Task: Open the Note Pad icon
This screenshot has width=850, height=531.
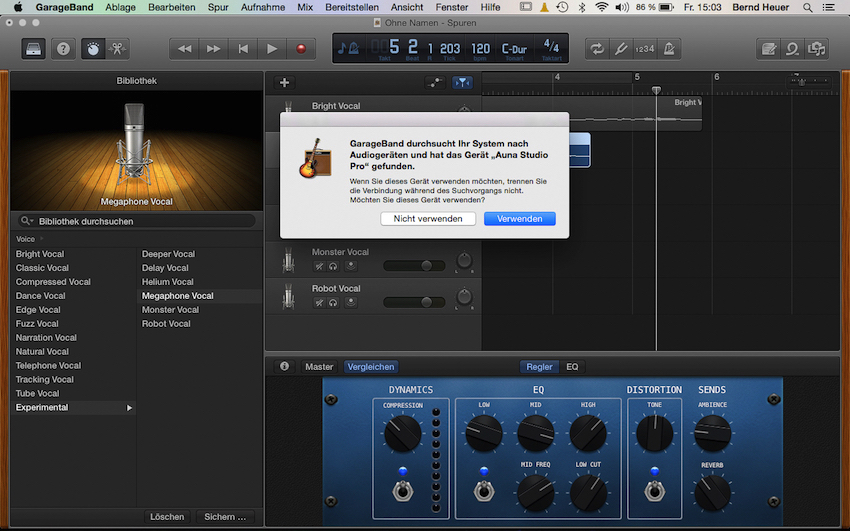Action: pos(769,49)
